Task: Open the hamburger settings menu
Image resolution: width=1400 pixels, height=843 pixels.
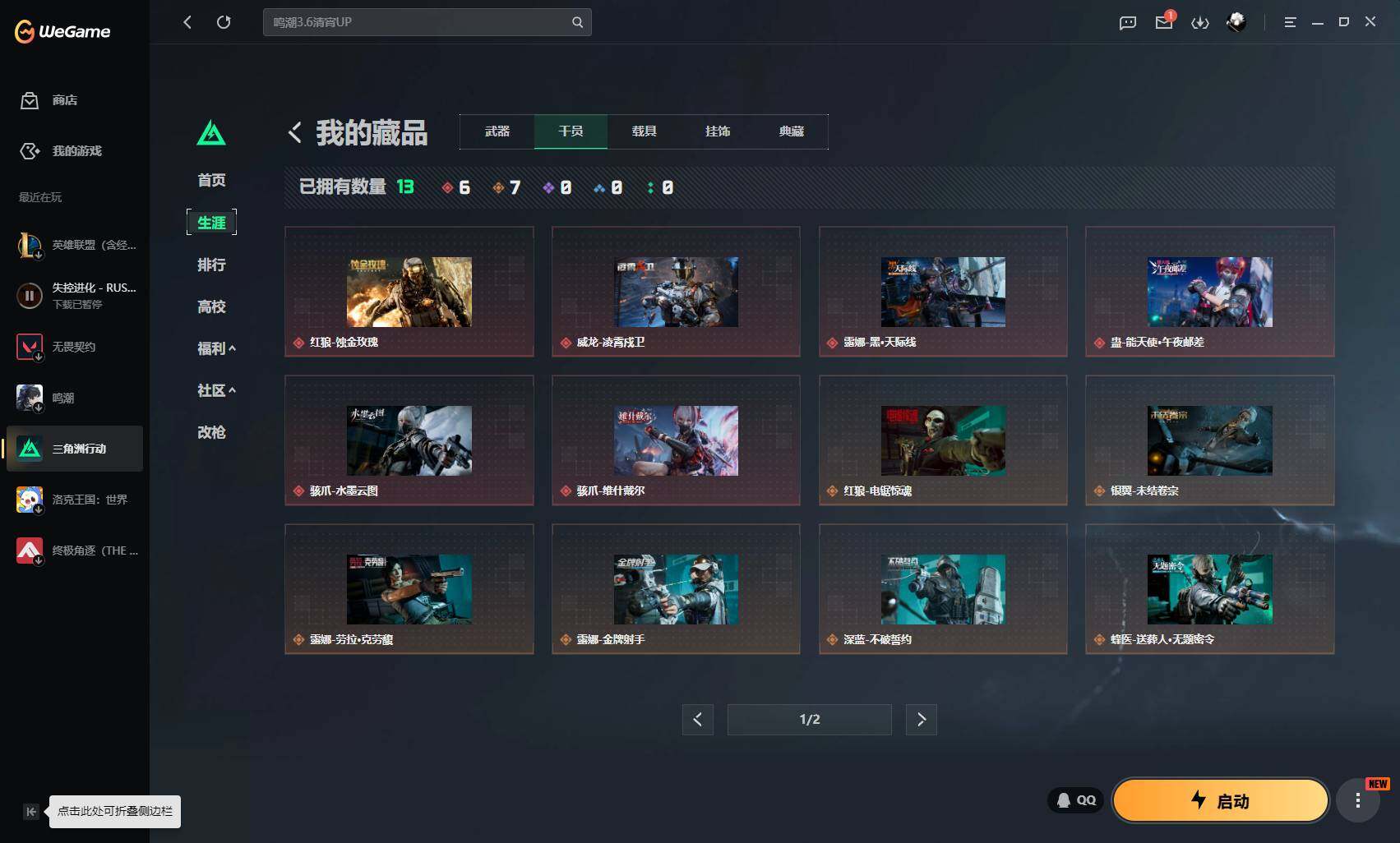Action: 1290,22
